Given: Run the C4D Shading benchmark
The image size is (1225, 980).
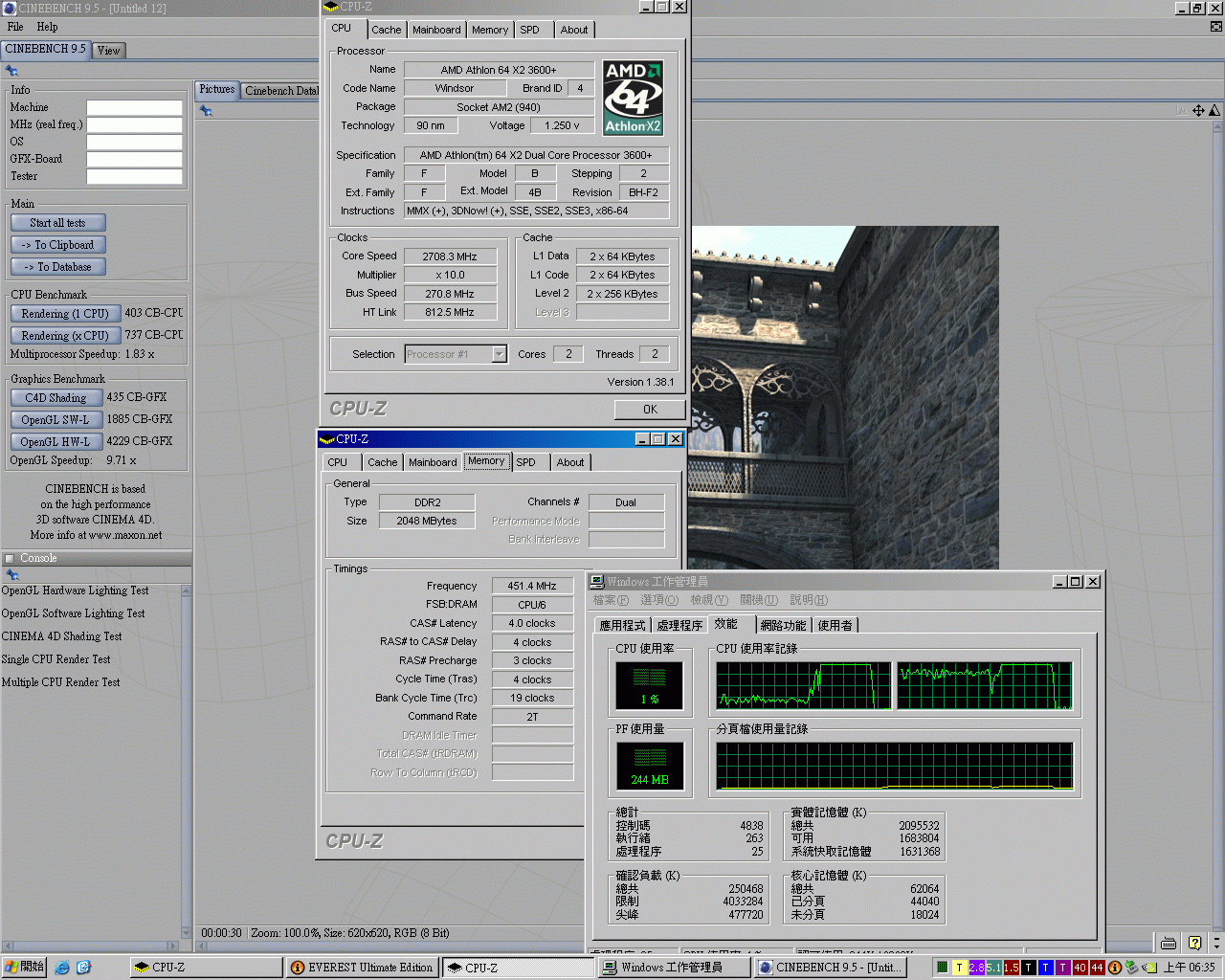Looking at the screenshot, I should [x=56, y=398].
